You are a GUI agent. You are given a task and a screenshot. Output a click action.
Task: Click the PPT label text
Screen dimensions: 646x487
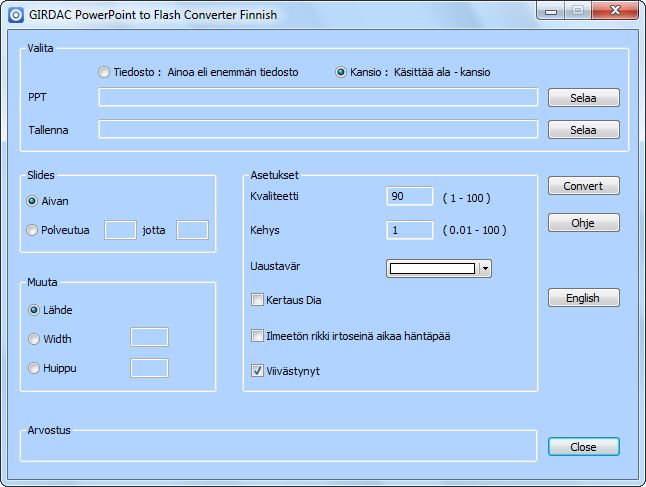click(x=37, y=97)
